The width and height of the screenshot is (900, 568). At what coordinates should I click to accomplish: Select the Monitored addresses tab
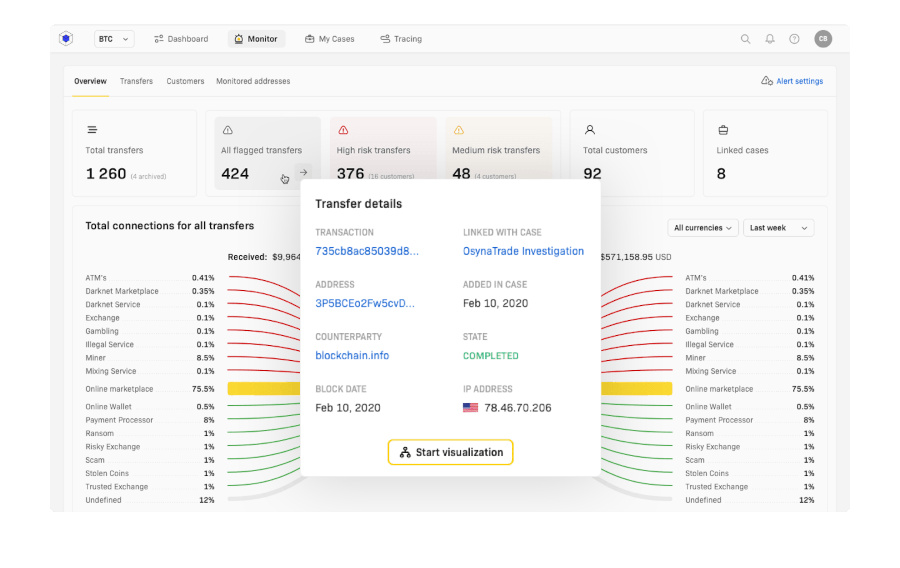tap(253, 81)
